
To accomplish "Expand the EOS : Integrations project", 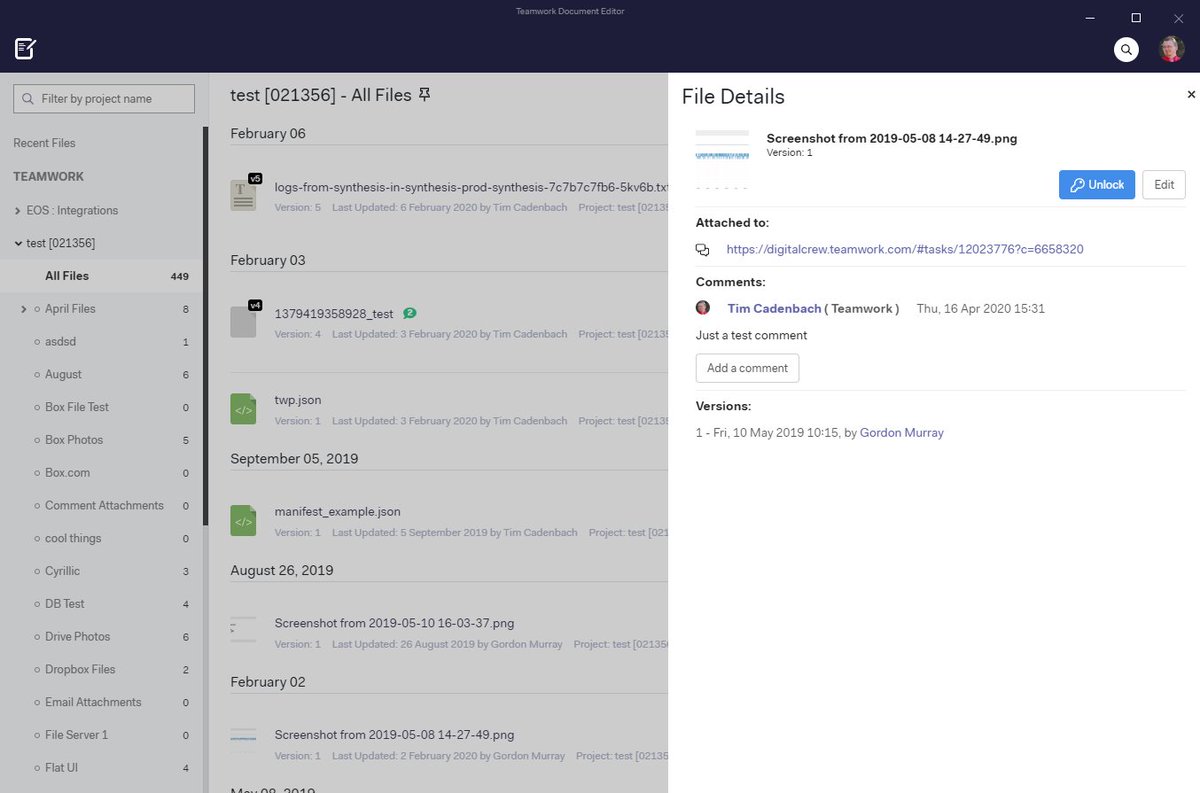I will (17, 211).
